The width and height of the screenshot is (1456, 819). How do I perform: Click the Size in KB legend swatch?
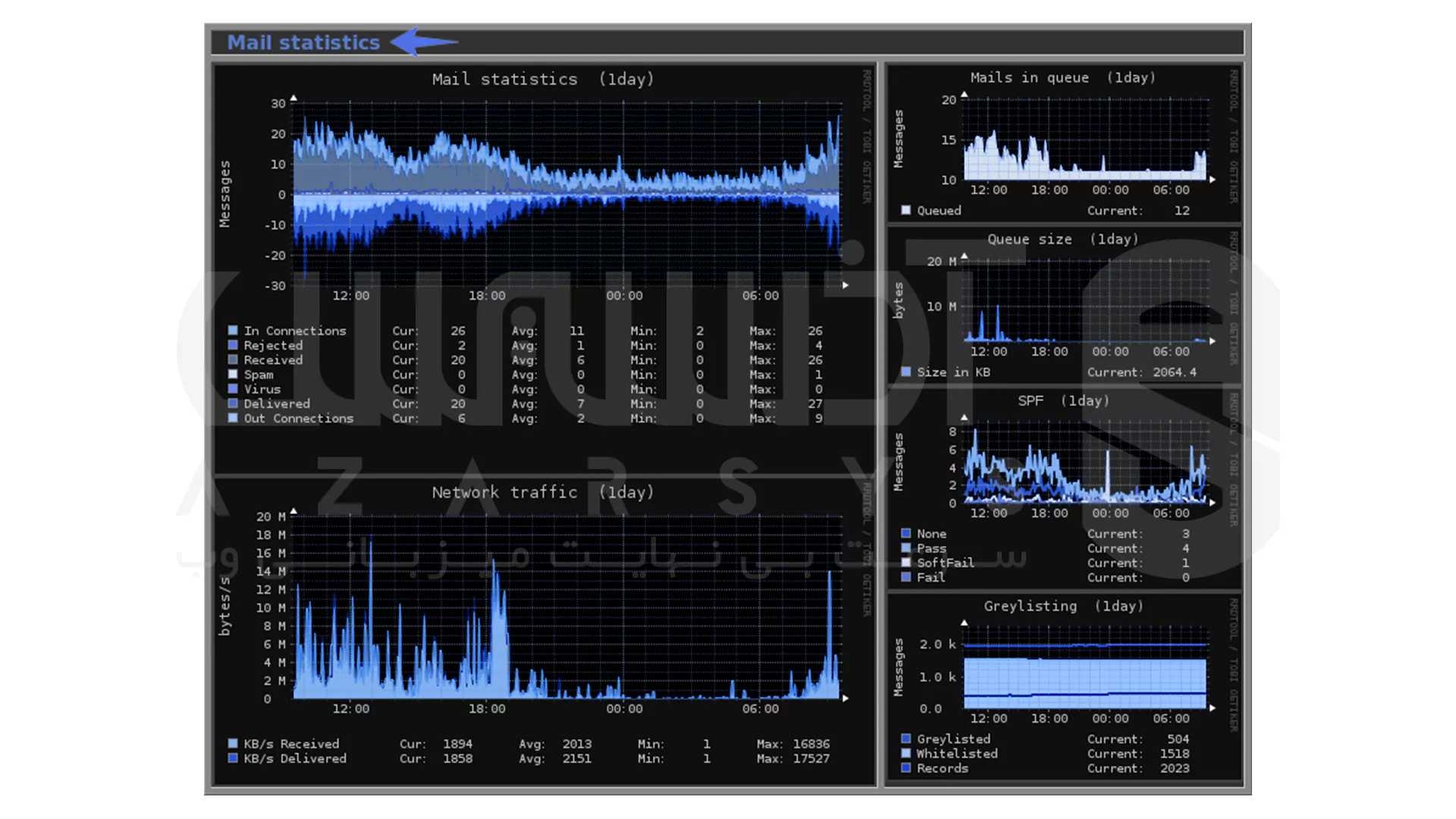pyautogui.click(x=905, y=372)
